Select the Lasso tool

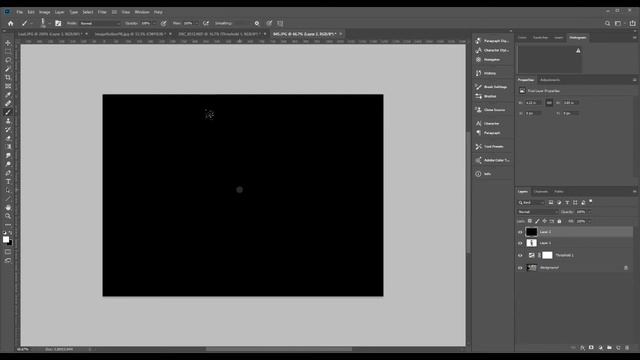[8, 60]
